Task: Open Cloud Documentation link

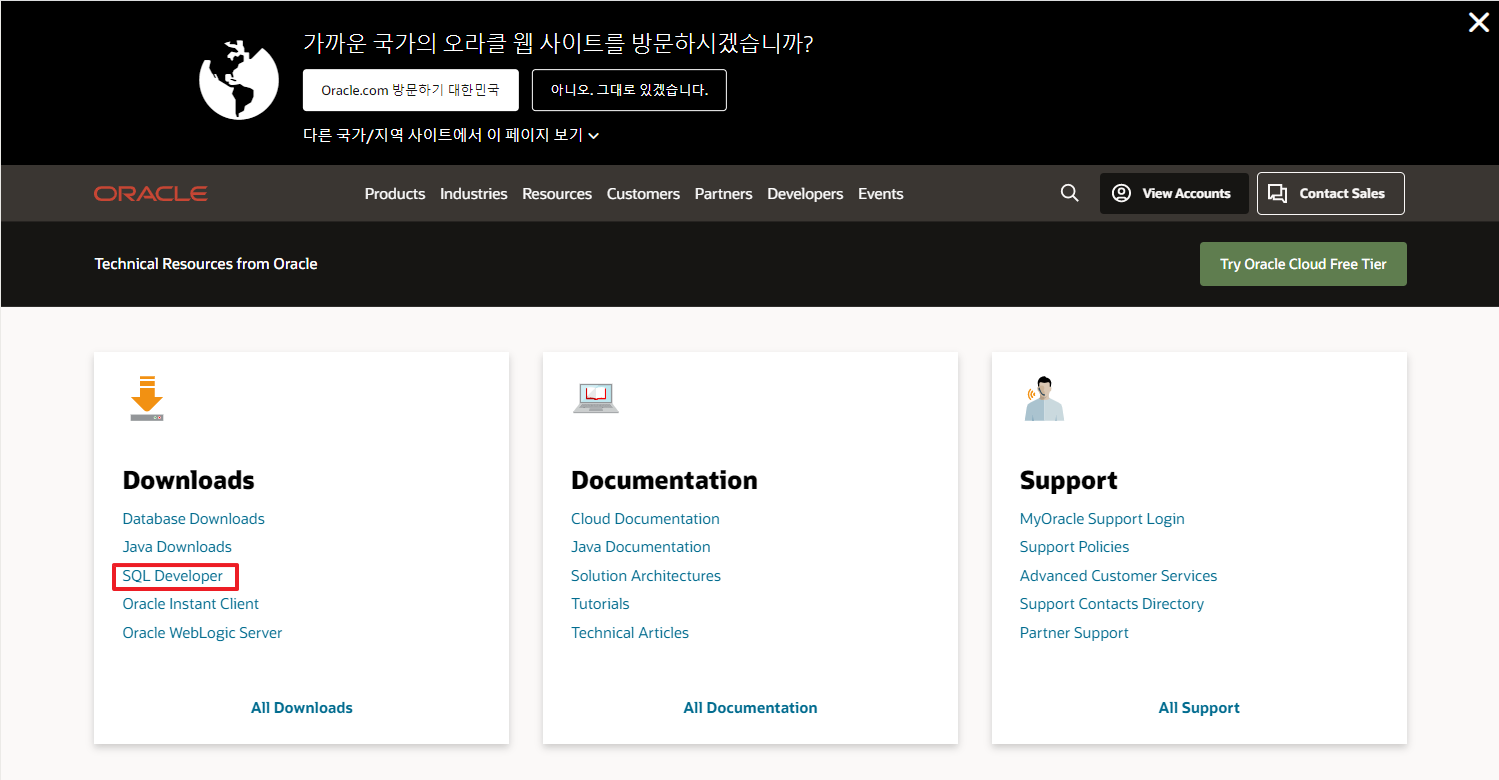Action: [x=645, y=519]
